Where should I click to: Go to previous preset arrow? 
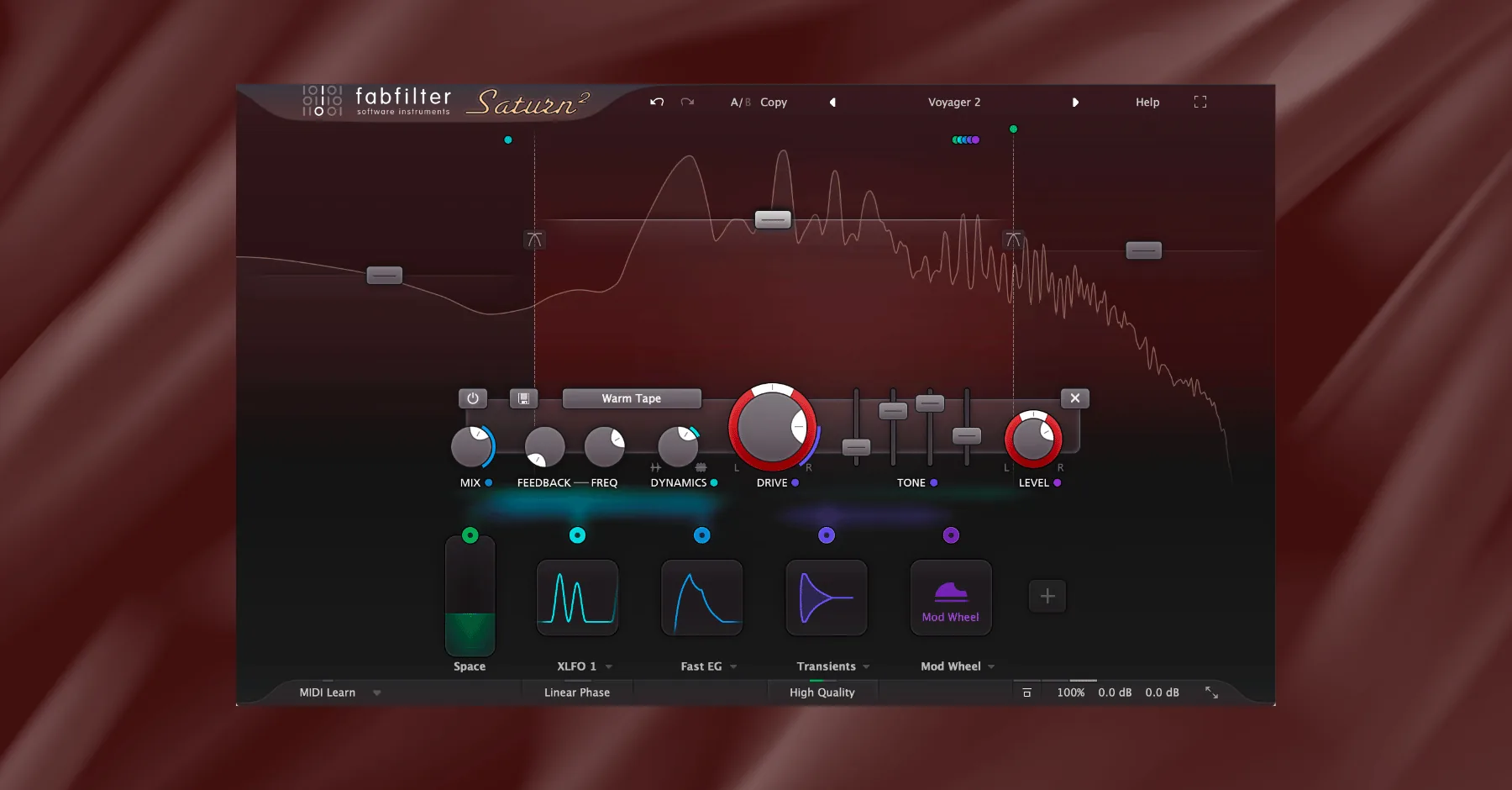[832, 103]
